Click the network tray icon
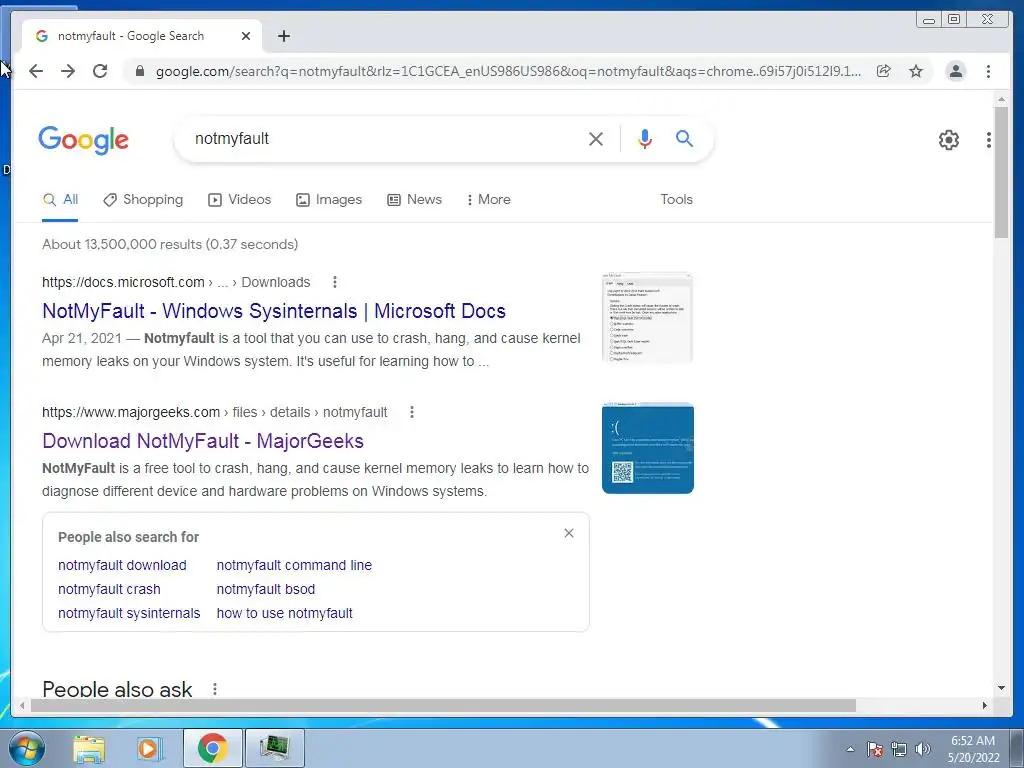Screen dimensions: 1024x768 899,749
